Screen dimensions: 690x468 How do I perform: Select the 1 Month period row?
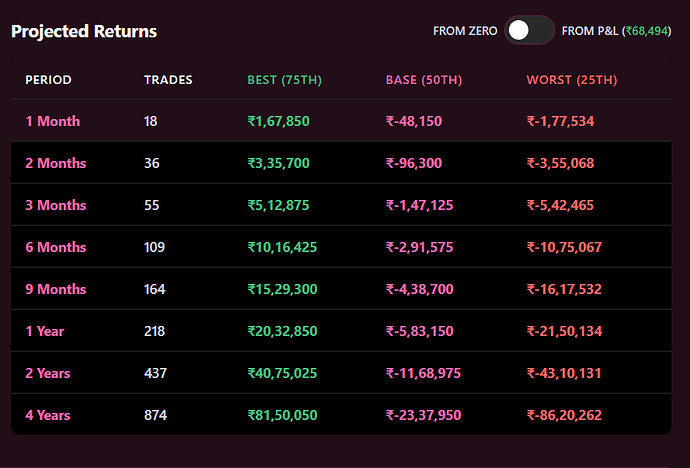tap(53, 121)
